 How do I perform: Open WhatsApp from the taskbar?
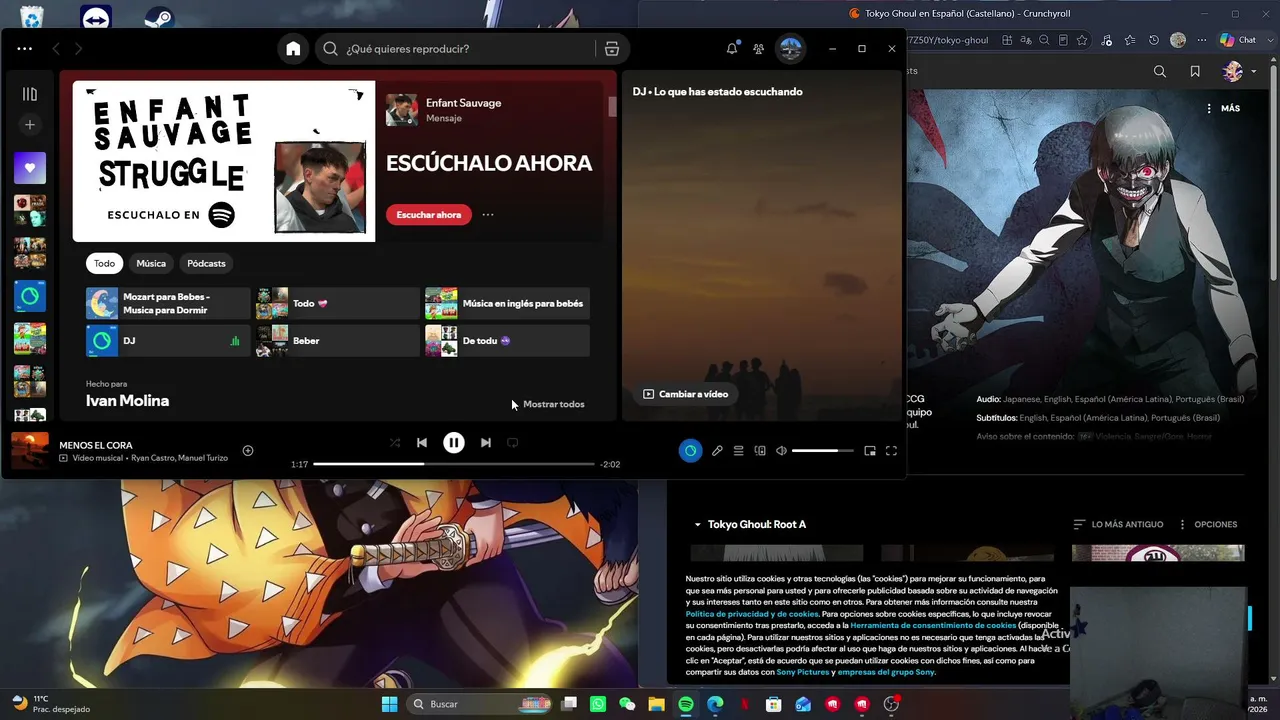598,704
